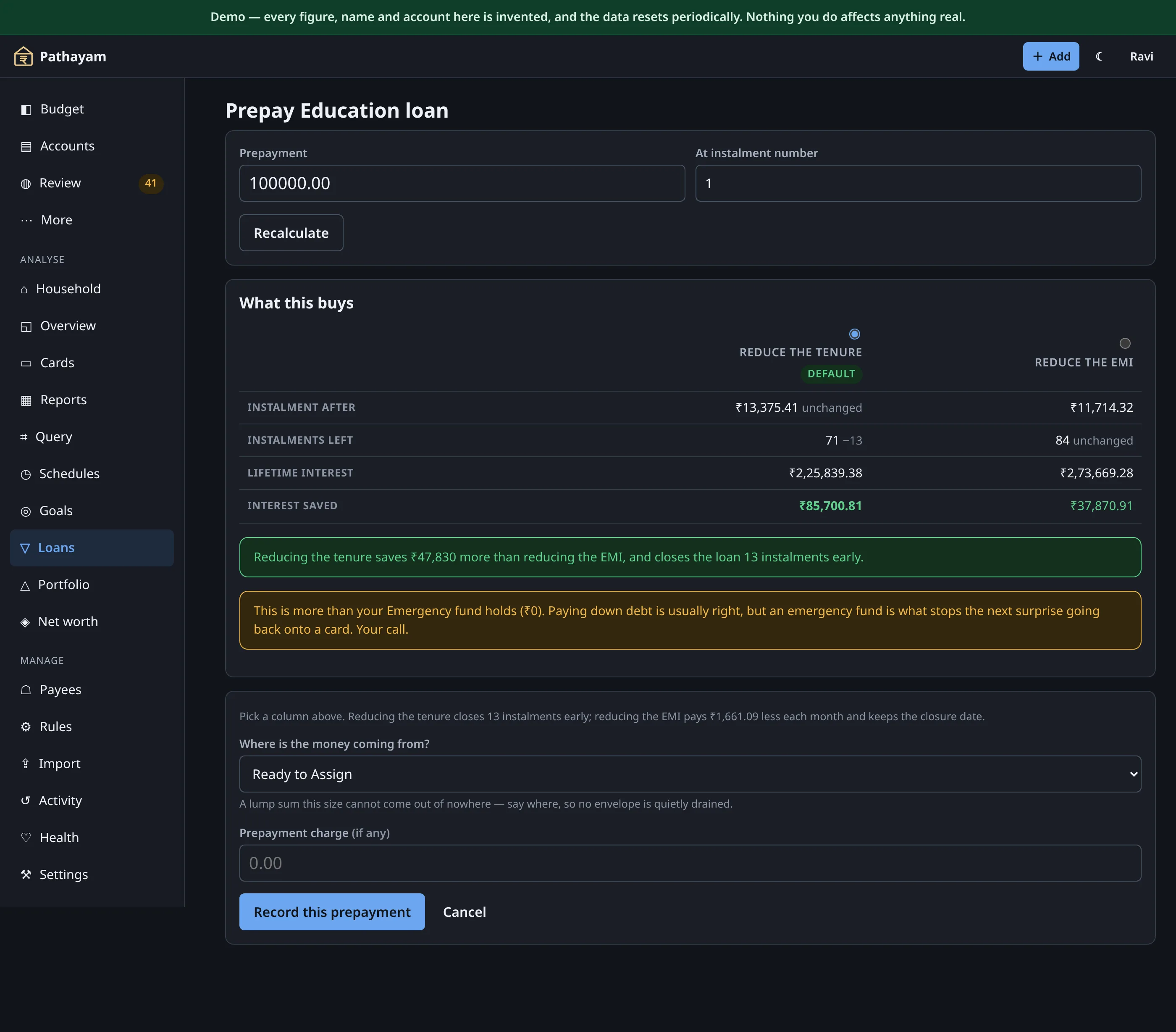
Task: Click the Goals target icon
Action: 26,511
